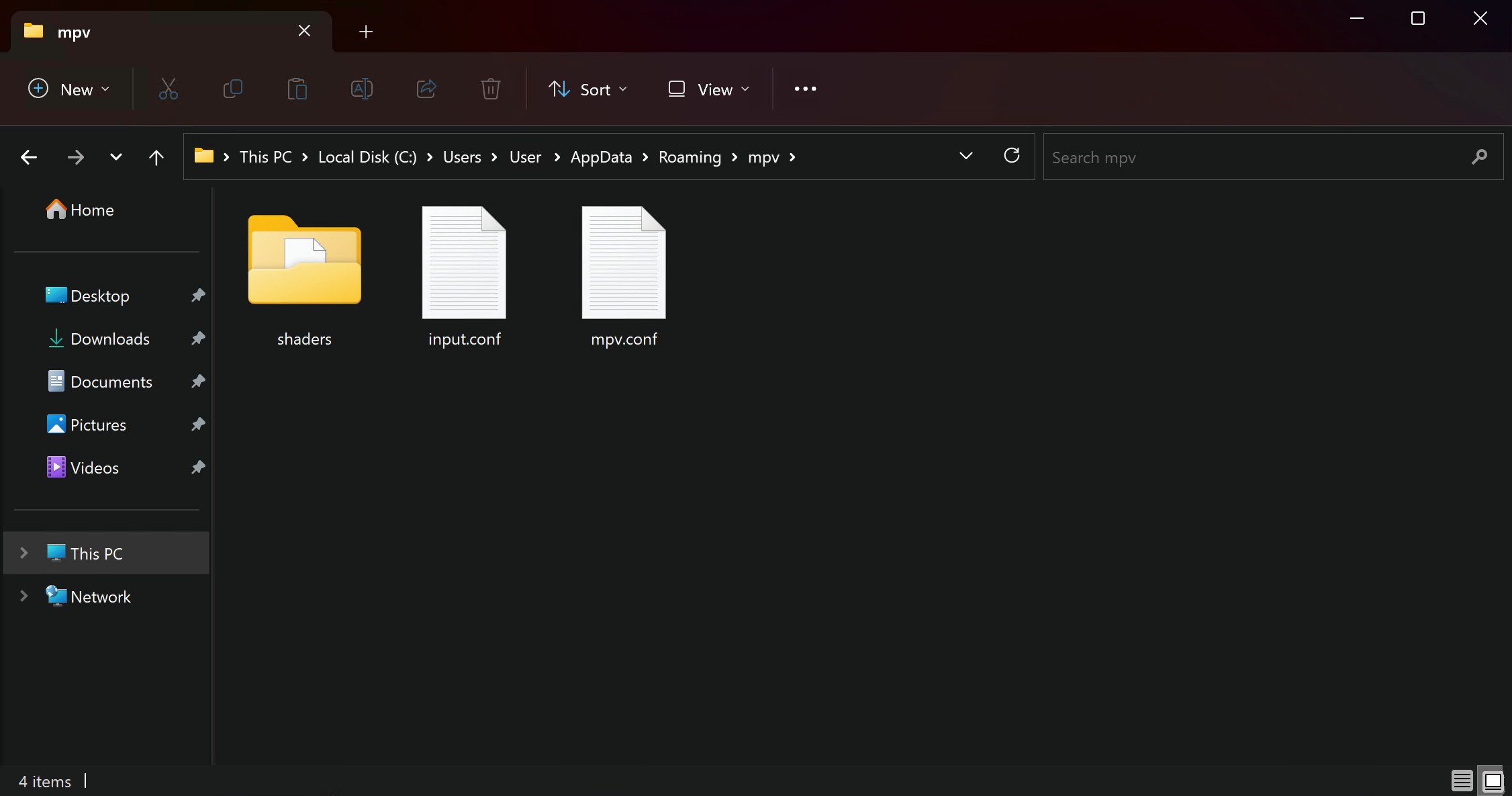1512x796 pixels.
Task: Open the New item menu
Action: 68,89
